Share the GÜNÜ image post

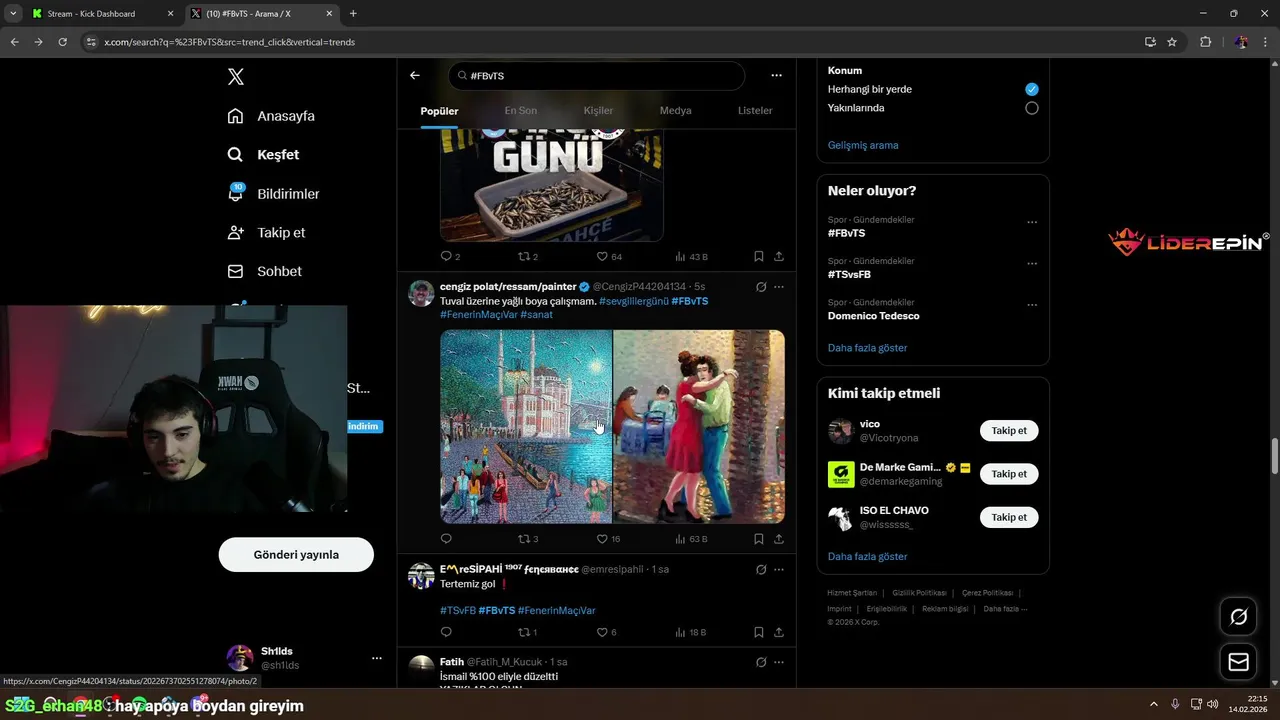[x=779, y=257]
